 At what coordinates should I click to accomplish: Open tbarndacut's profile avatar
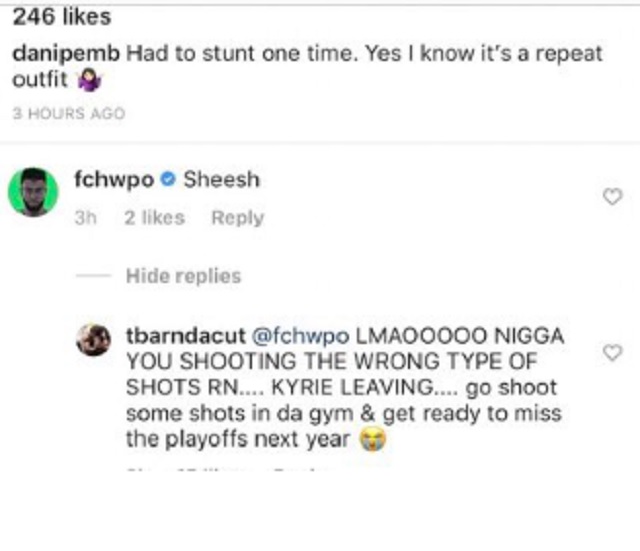[x=93, y=340]
